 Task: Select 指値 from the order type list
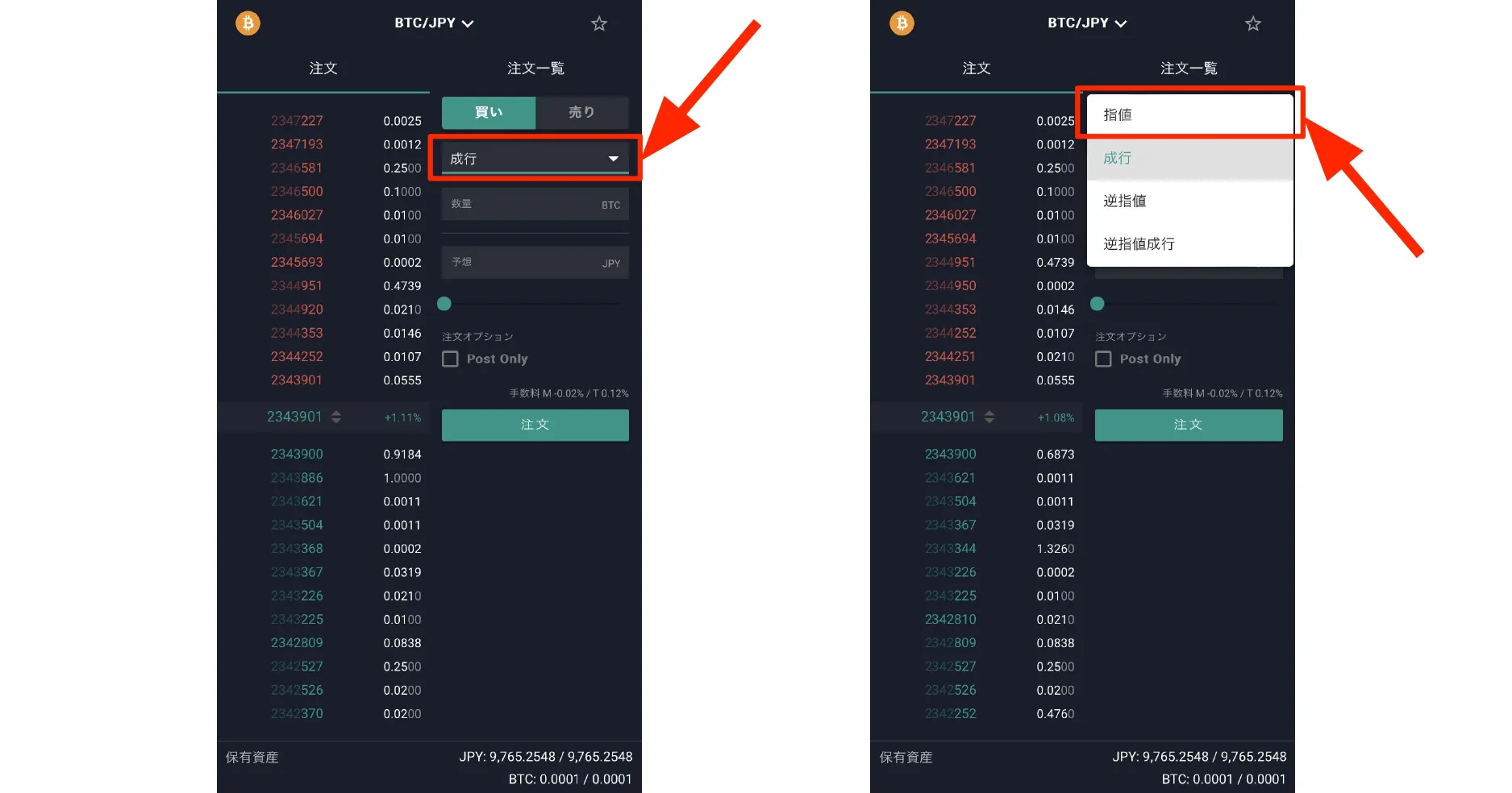coord(1190,114)
